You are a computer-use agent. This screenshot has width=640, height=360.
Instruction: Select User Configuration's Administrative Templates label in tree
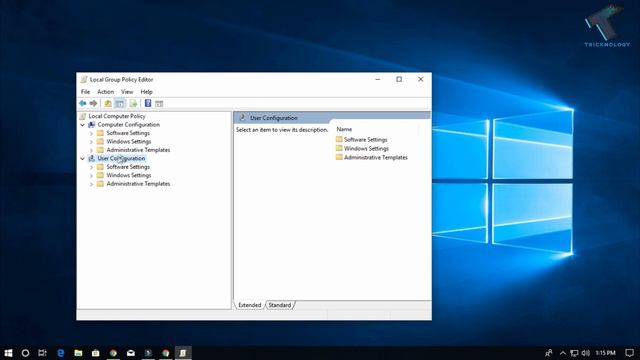pos(138,184)
